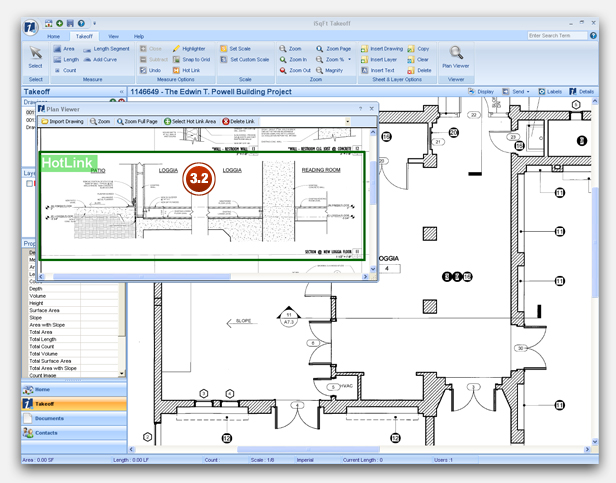Click the Total Area property row
616x483 pixels.
pyautogui.click(x=73, y=332)
